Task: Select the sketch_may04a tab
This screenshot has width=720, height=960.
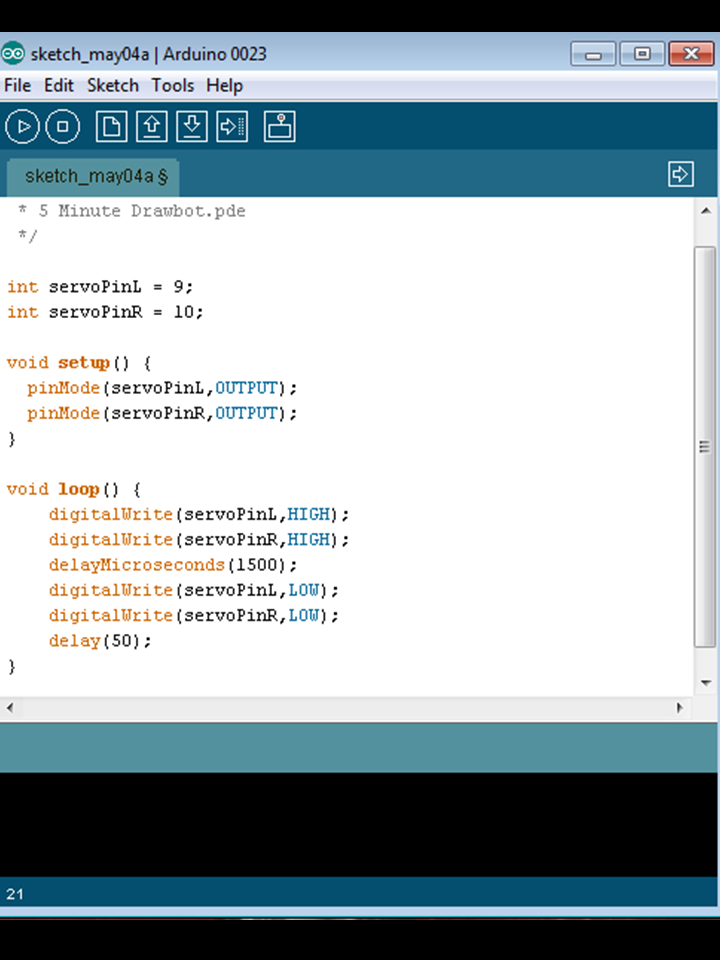Action: (93, 177)
